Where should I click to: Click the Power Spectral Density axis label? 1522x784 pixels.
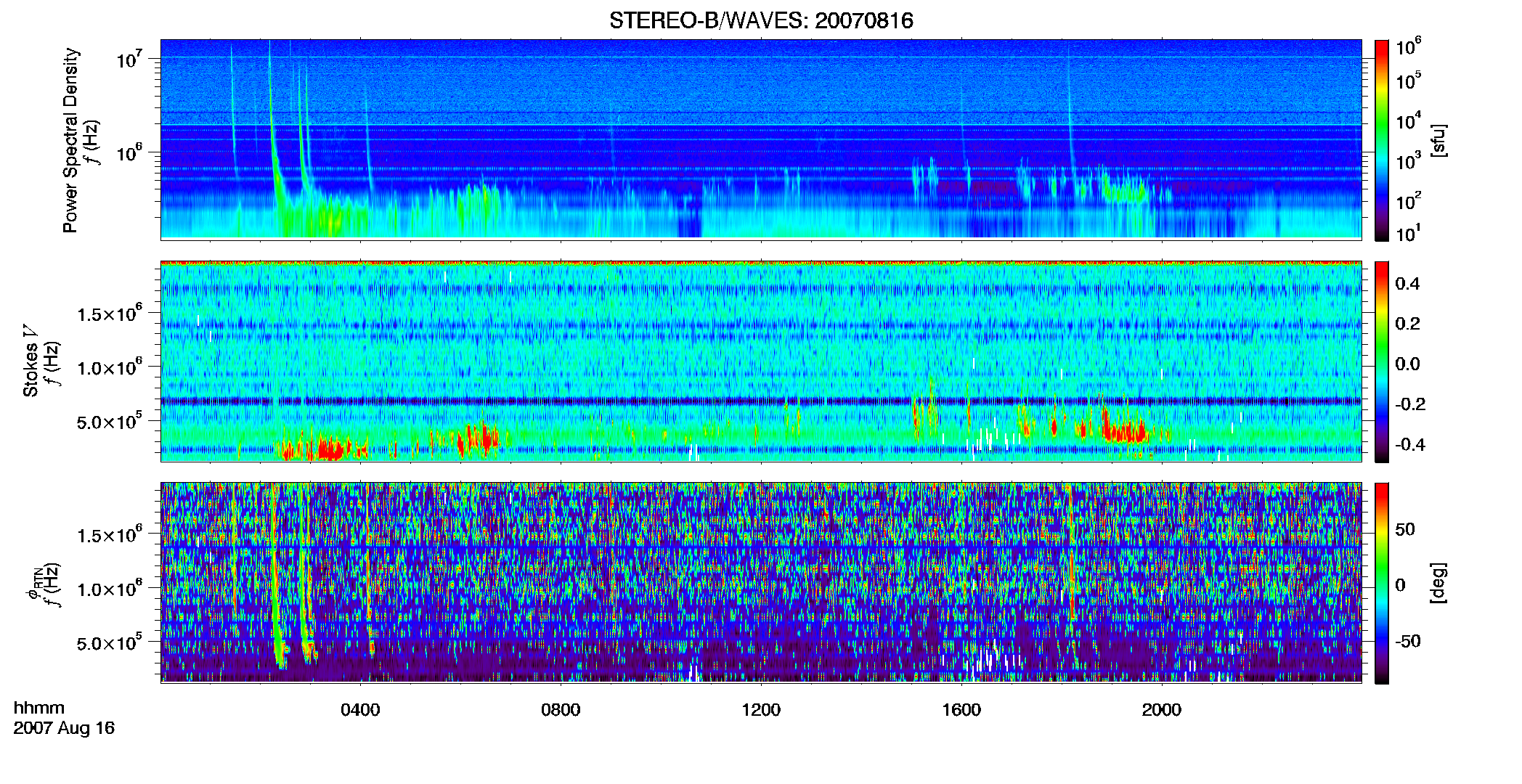[x=70, y=140]
